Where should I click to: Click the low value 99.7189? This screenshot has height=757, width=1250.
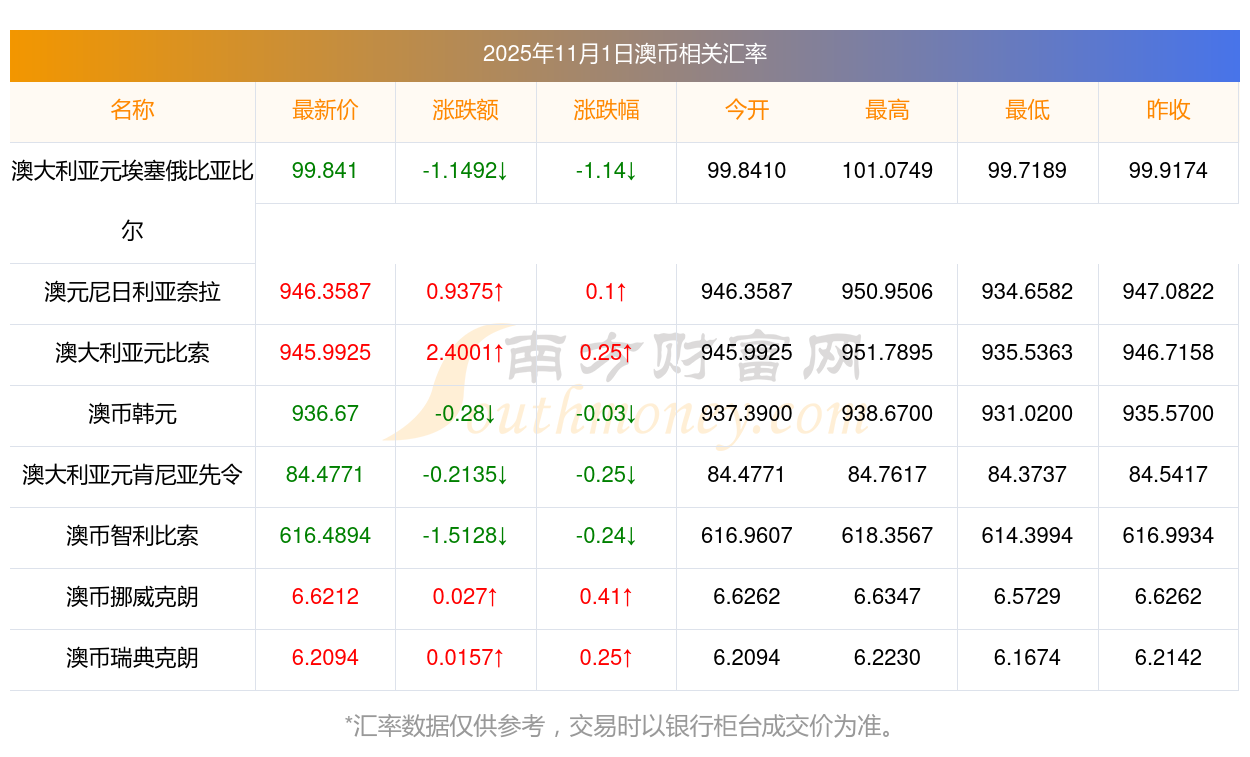[1027, 171]
